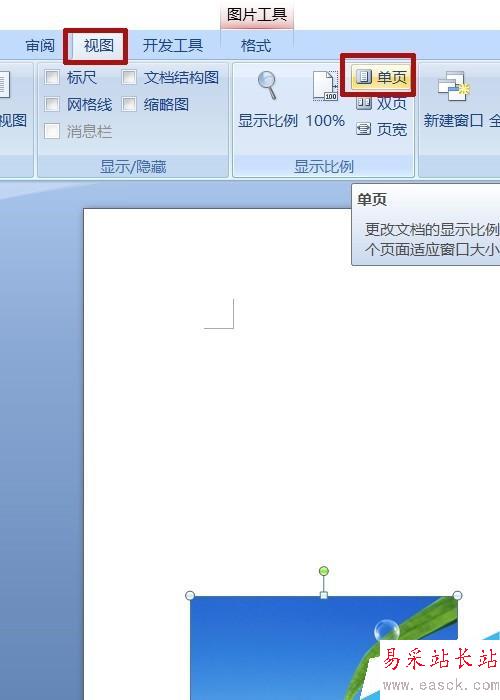Screen dimensions: 500x700
Task: Click the 新建窗口 new window icon
Action: pos(454,99)
